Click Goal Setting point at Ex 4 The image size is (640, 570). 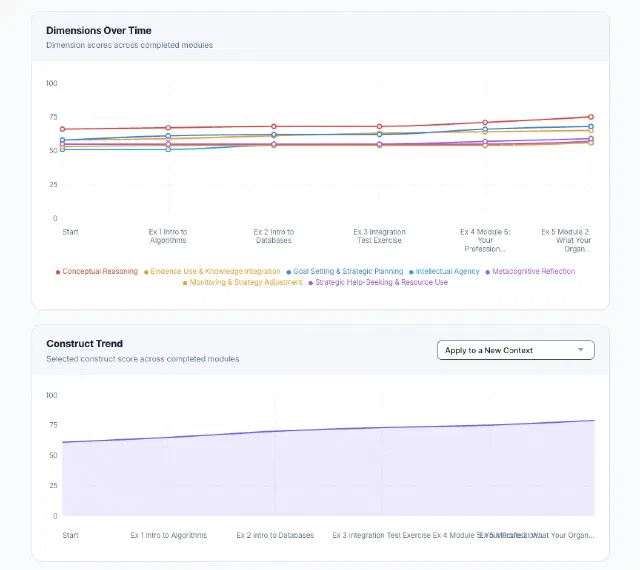coord(485,129)
